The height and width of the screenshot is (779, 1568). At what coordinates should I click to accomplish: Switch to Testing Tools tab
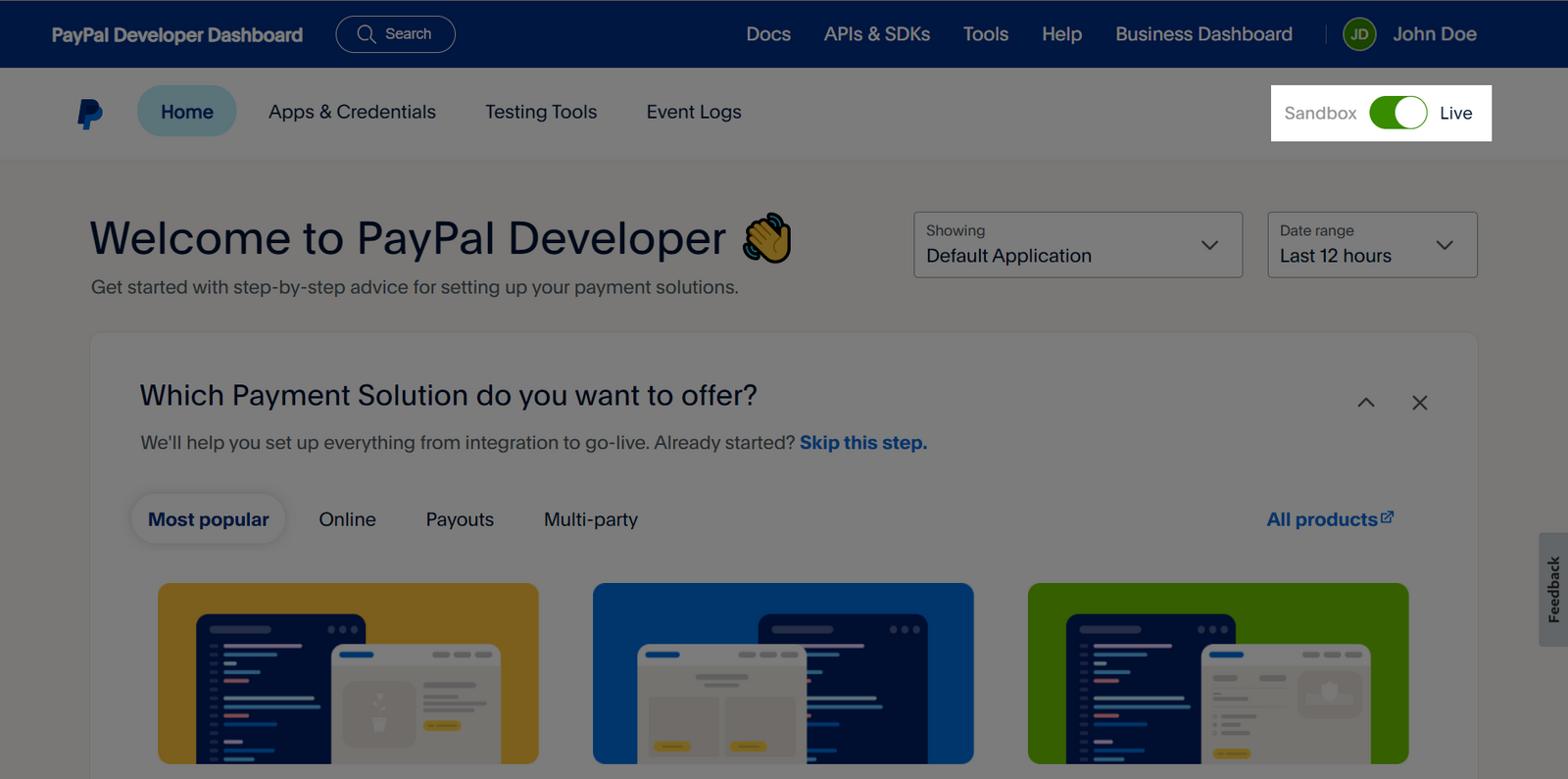tap(541, 112)
